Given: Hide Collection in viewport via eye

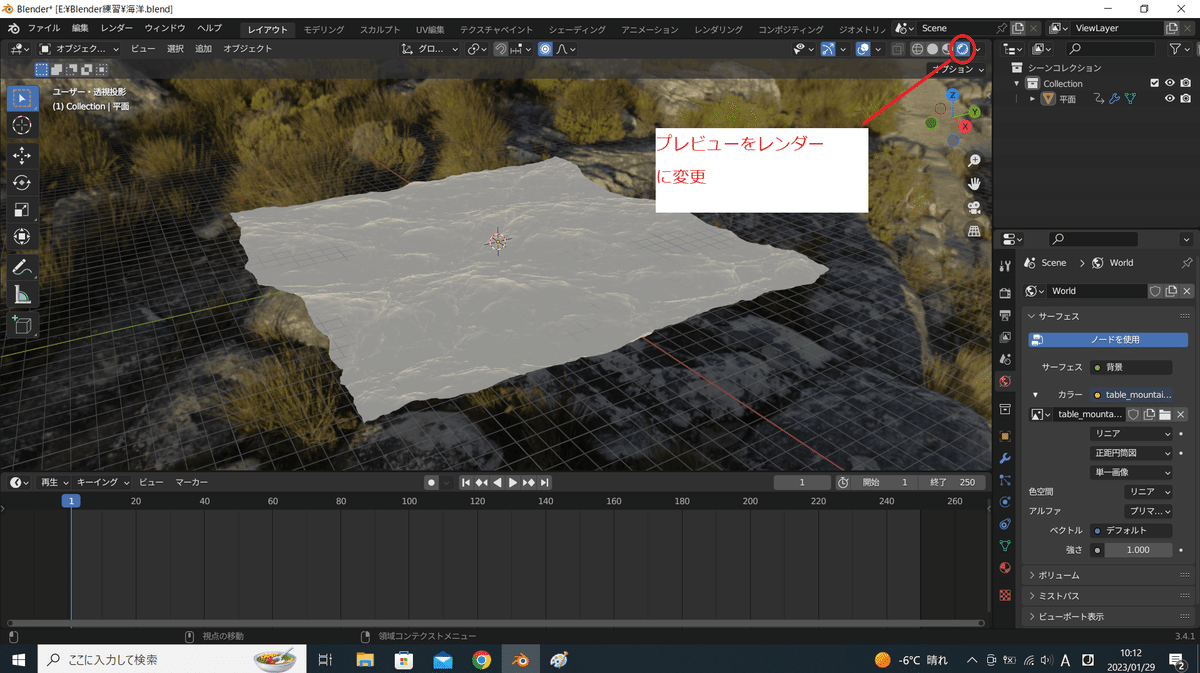Looking at the screenshot, I should [x=1170, y=83].
